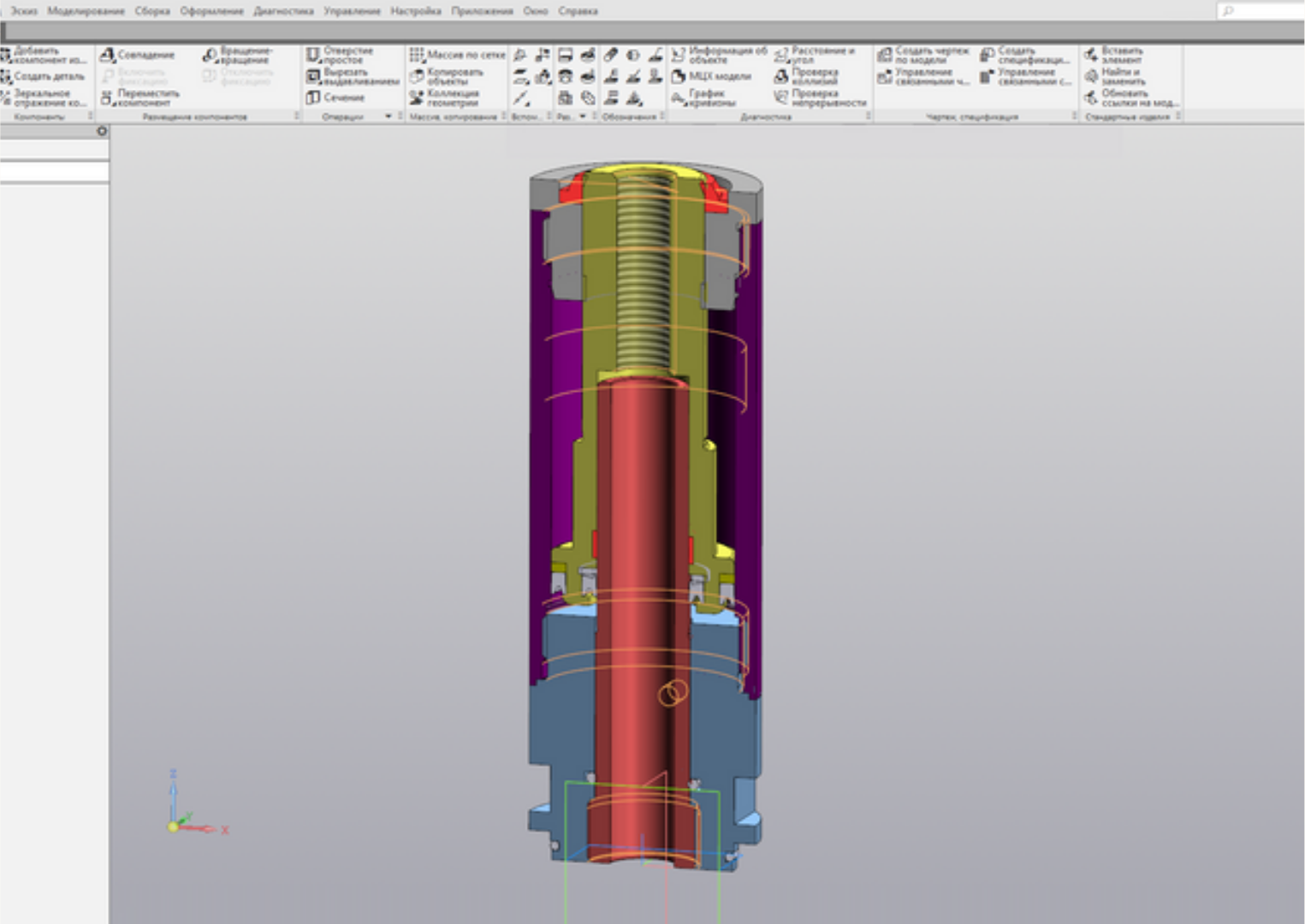Expand the Операции group dropdown arrow
Screen dimensions: 1305x924
point(389,116)
